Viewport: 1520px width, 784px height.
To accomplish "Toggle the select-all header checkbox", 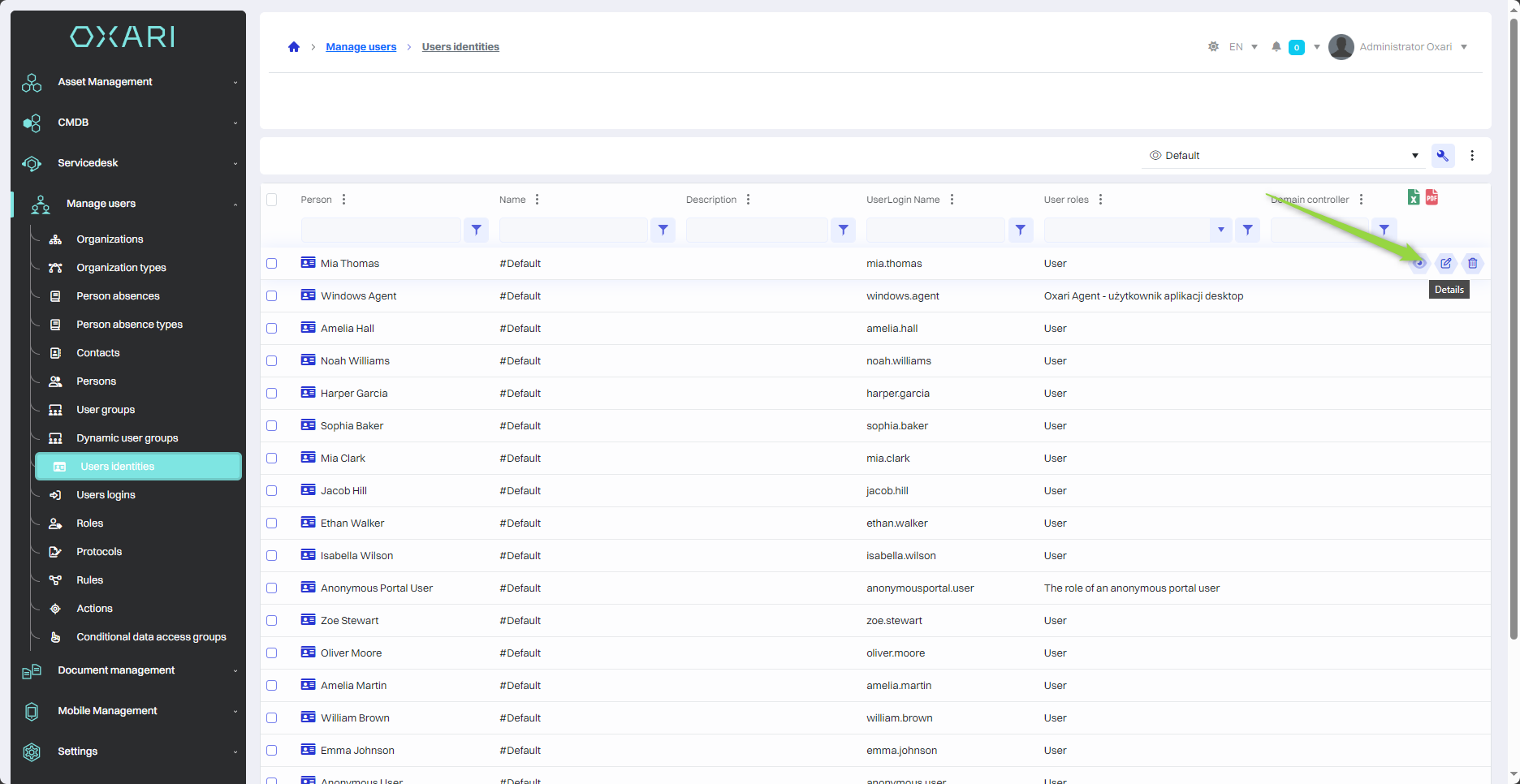I will click(272, 200).
